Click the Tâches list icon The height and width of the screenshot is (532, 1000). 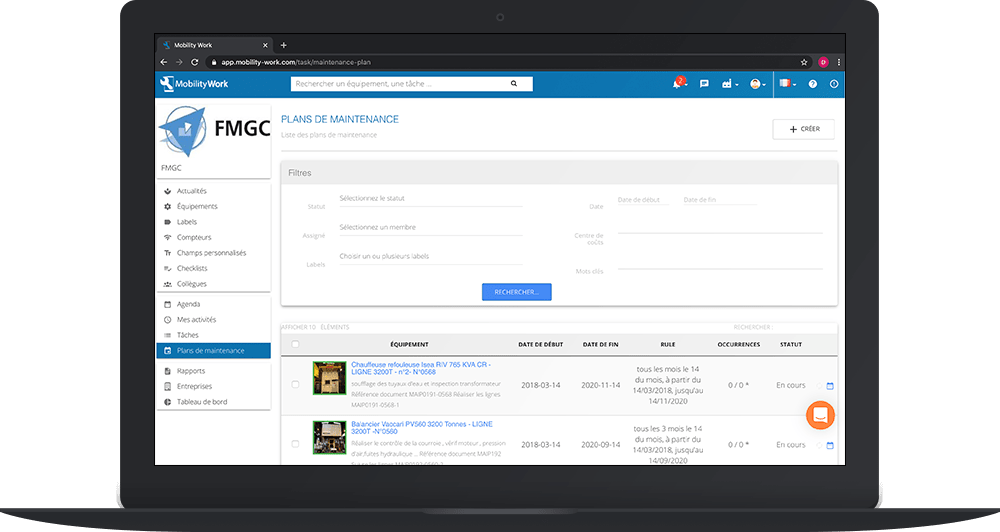(x=168, y=335)
